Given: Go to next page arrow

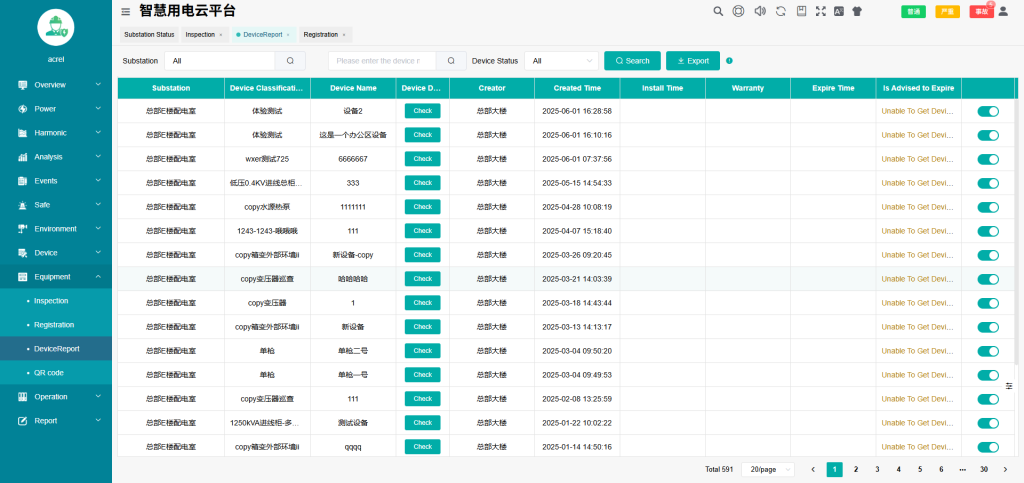Looking at the screenshot, I should 1005,469.
